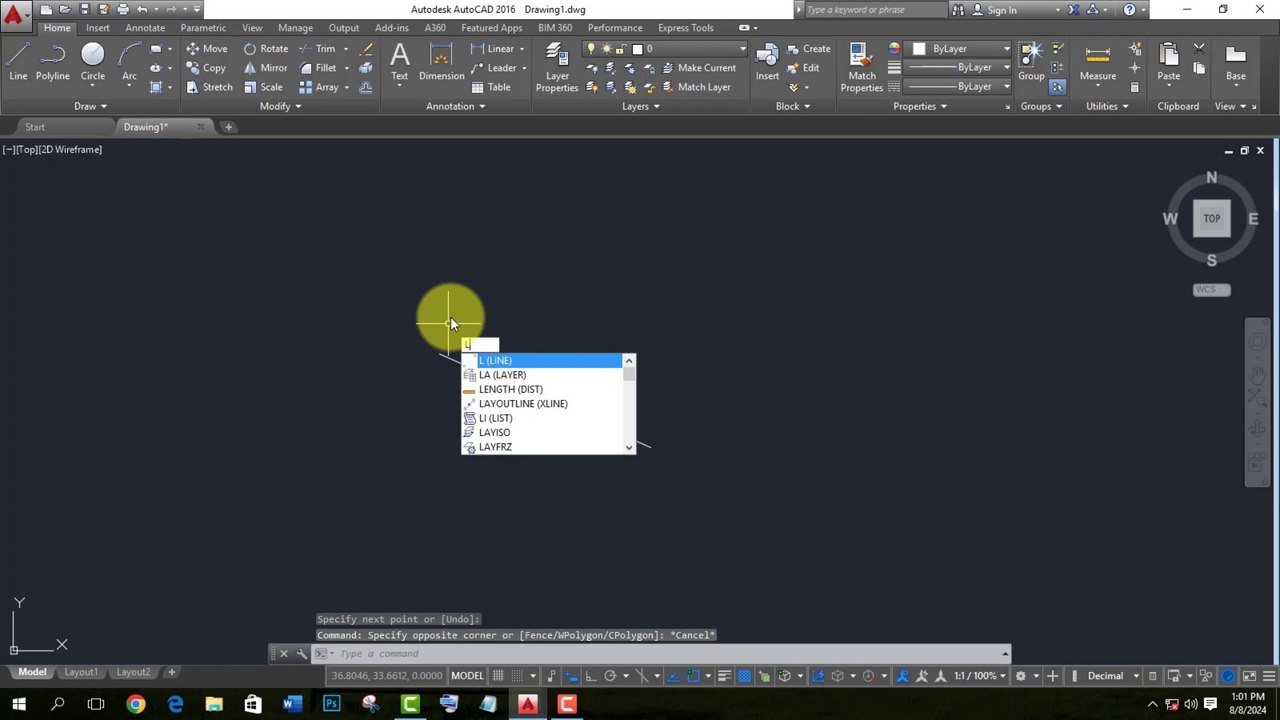Activate the Mirror tool
Image resolution: width=1280 pixels, height=720 pixels.
pyautogui.click(x=265, y=68)
